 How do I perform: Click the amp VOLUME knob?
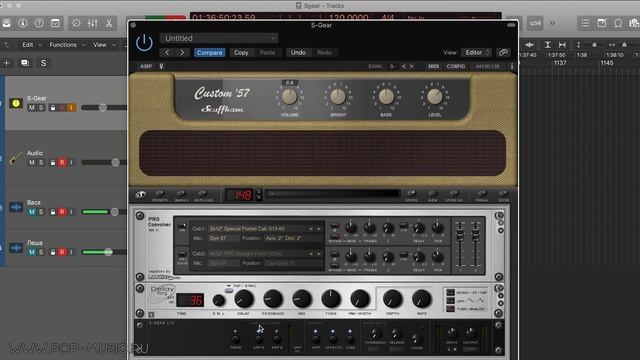(289, 97)
